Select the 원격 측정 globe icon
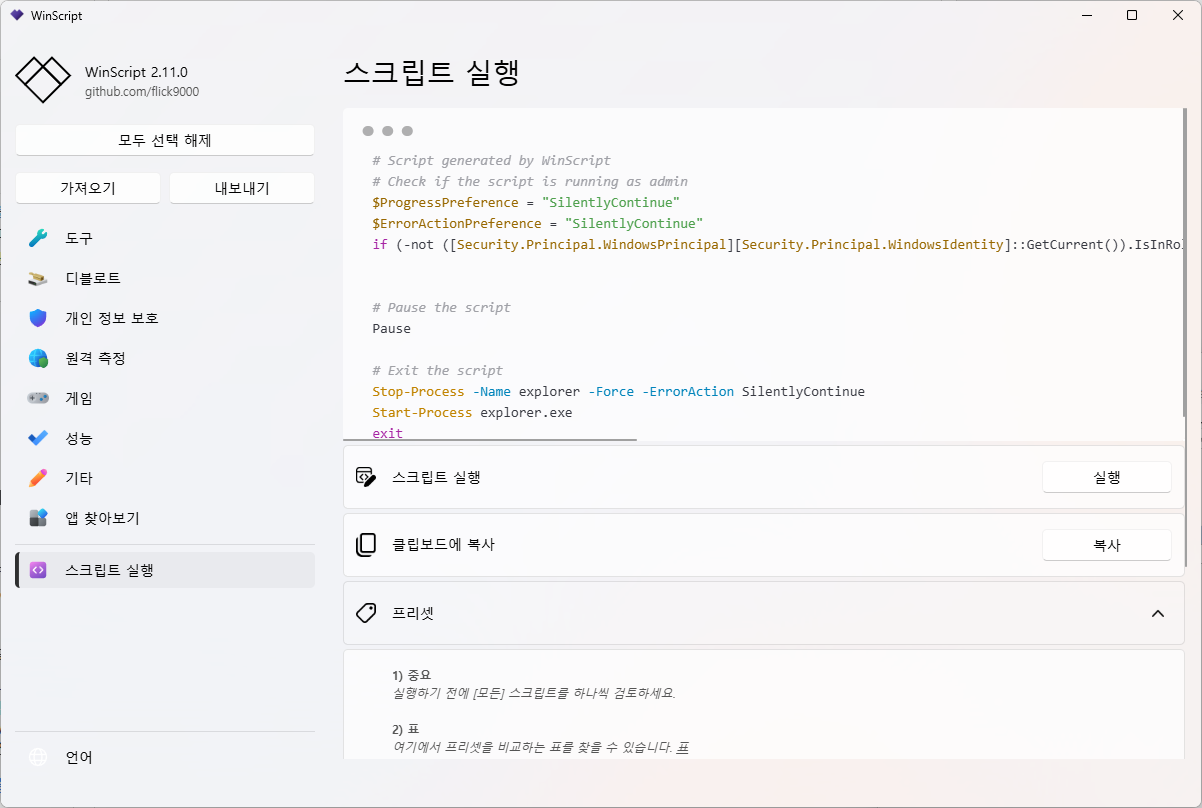1202x808 pixels. (x=38, y=358)
